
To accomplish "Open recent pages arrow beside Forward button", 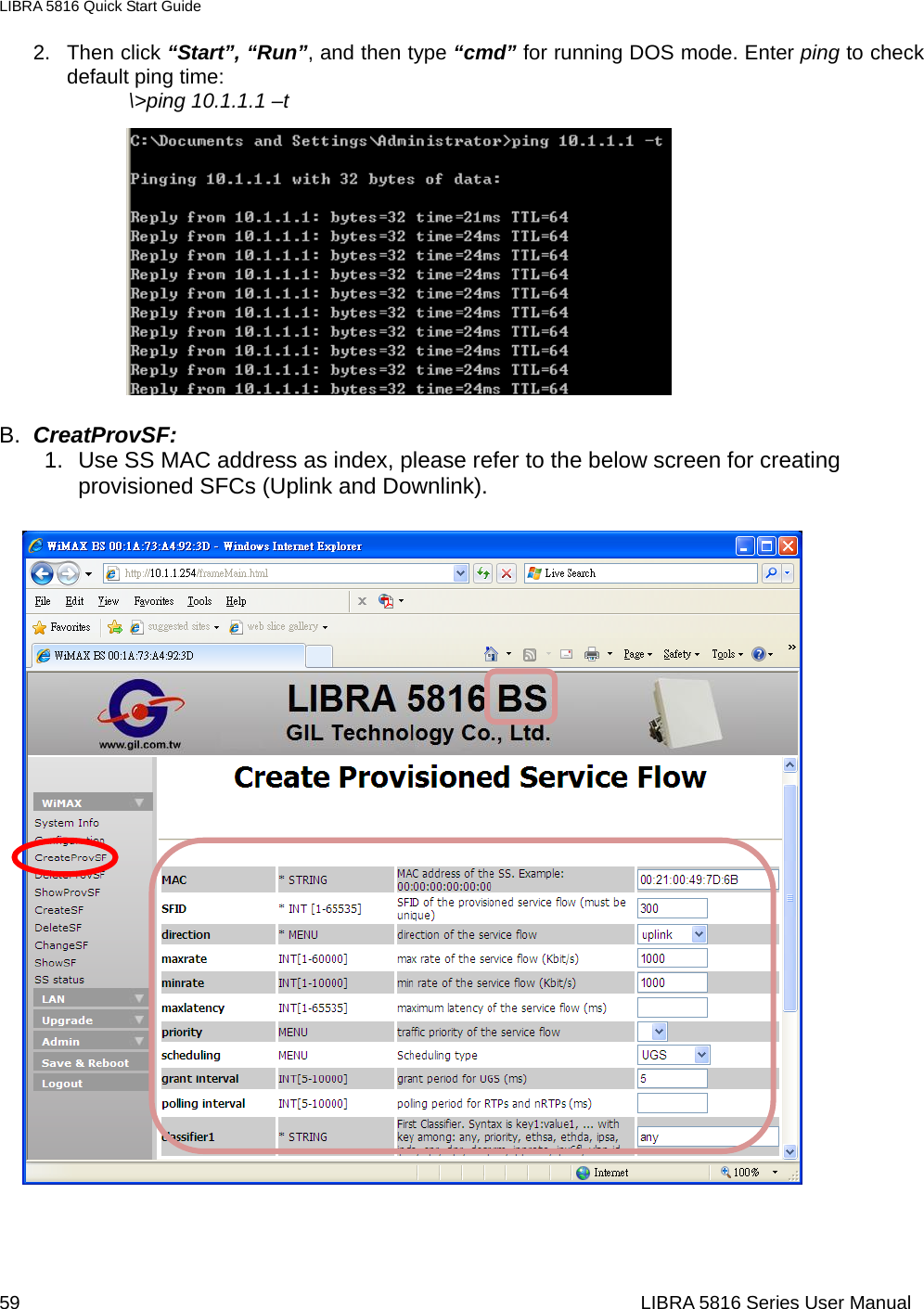I will 89,574.
